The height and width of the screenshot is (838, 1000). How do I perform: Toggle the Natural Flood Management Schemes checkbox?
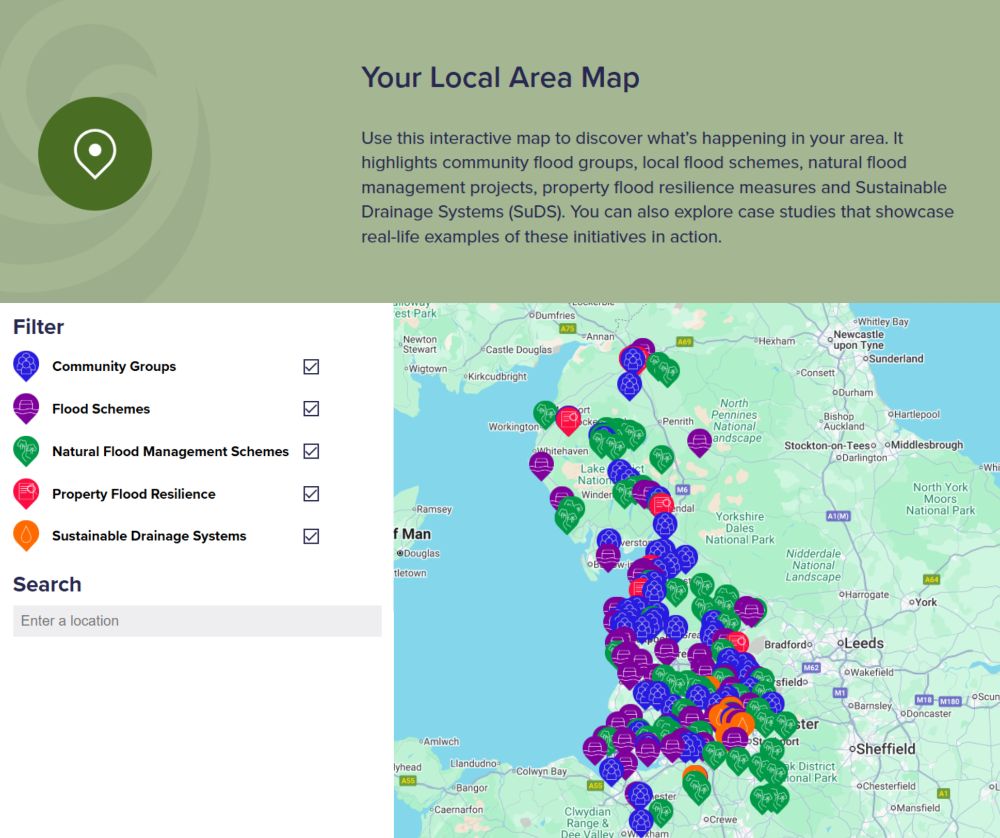point(311,451)
